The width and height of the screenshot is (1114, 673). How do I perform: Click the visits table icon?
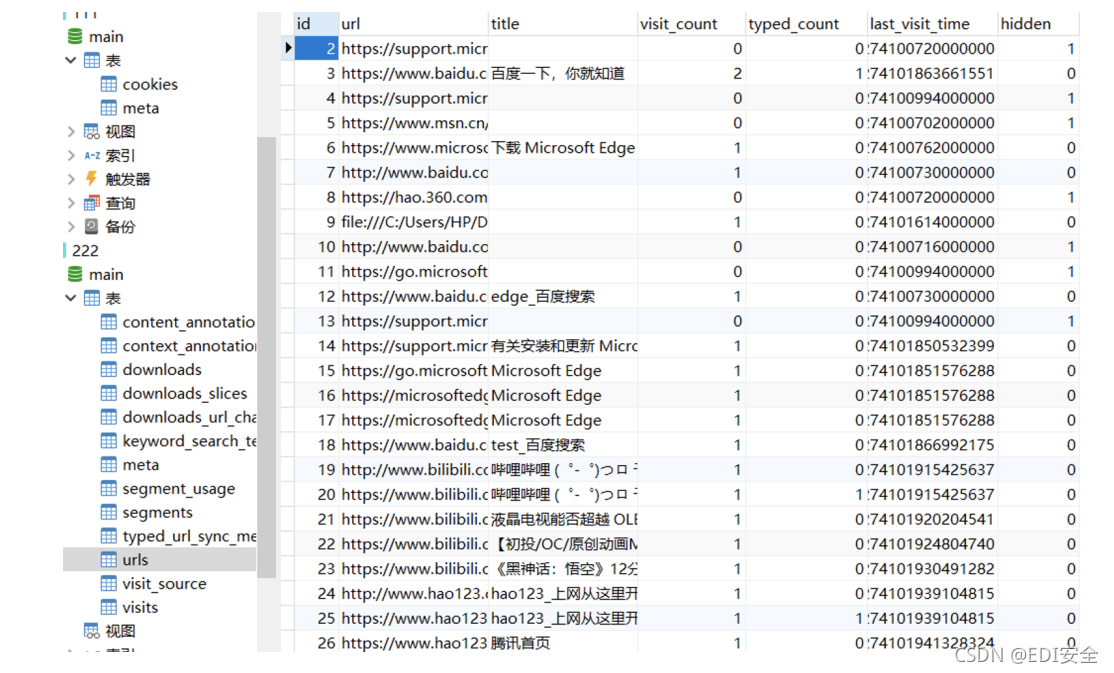[109, 608]
